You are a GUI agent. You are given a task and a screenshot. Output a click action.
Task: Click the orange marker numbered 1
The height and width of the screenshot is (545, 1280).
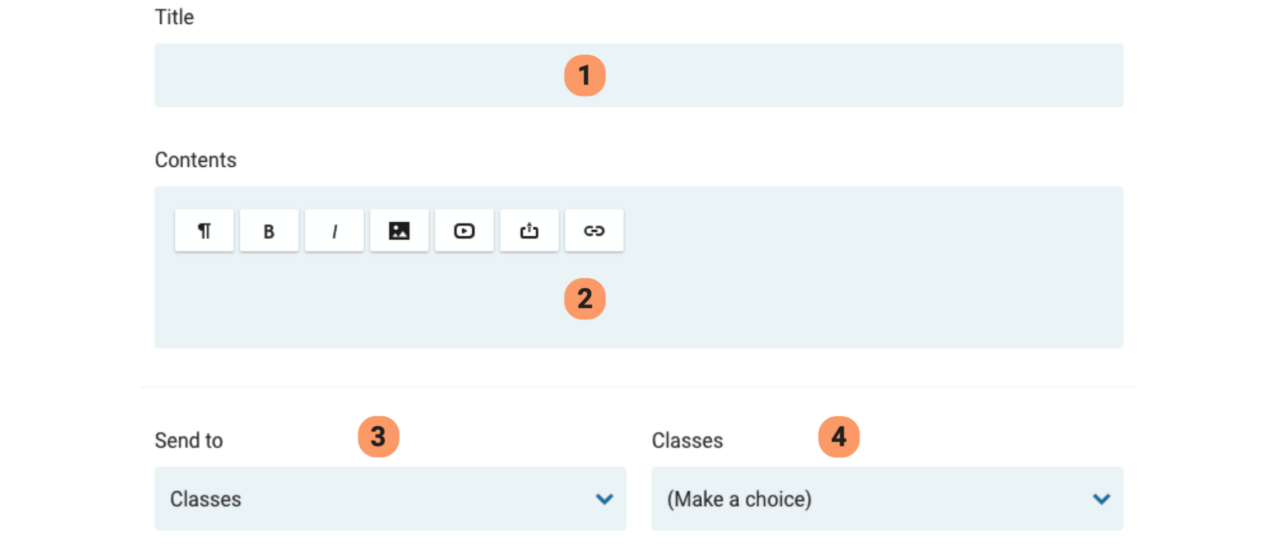[585, 75]
